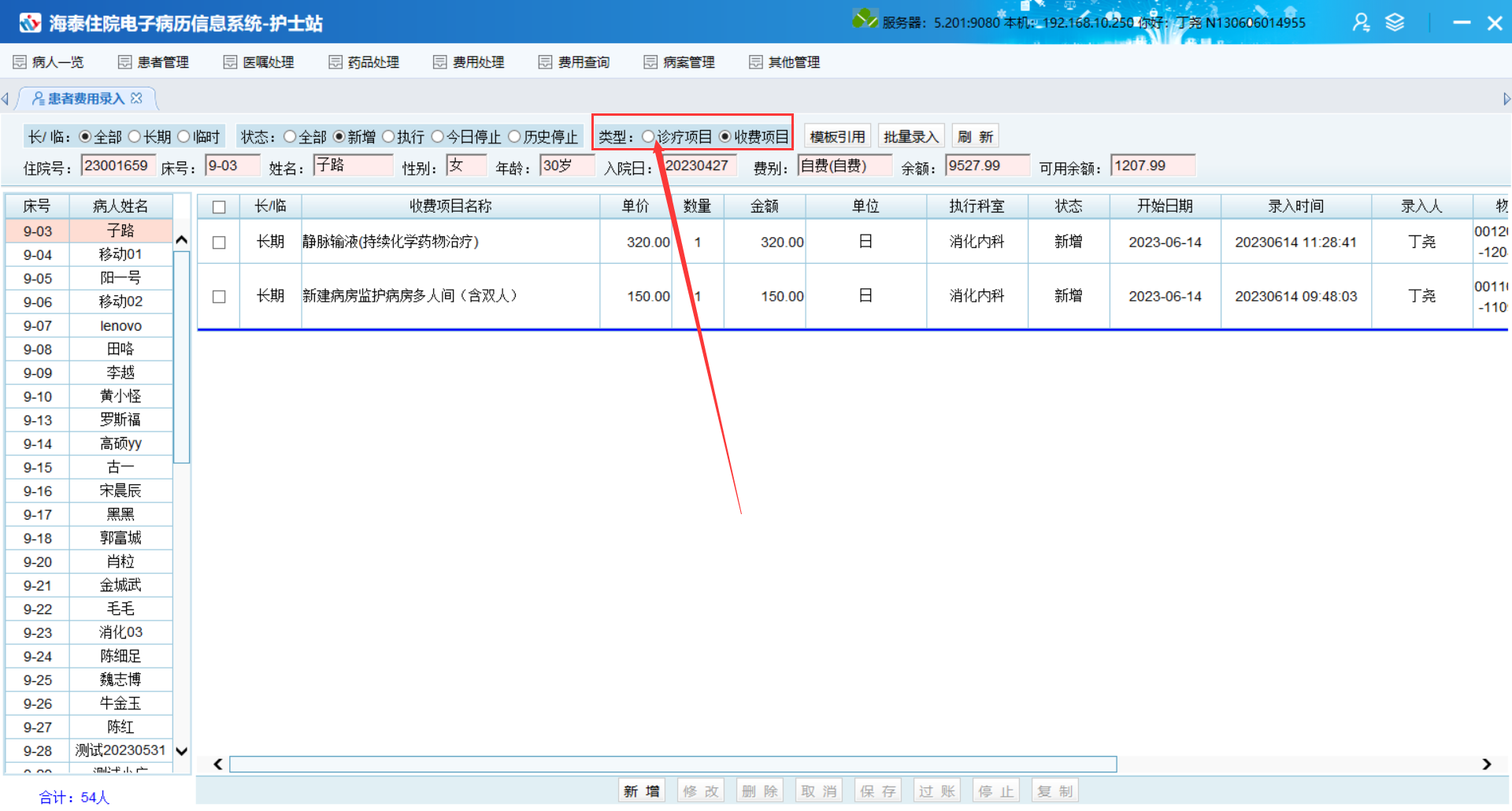Image resolution: width=1512 pixels, height=811 pixels.
Task: Click the 复制 button
Action: [1055, 791]
